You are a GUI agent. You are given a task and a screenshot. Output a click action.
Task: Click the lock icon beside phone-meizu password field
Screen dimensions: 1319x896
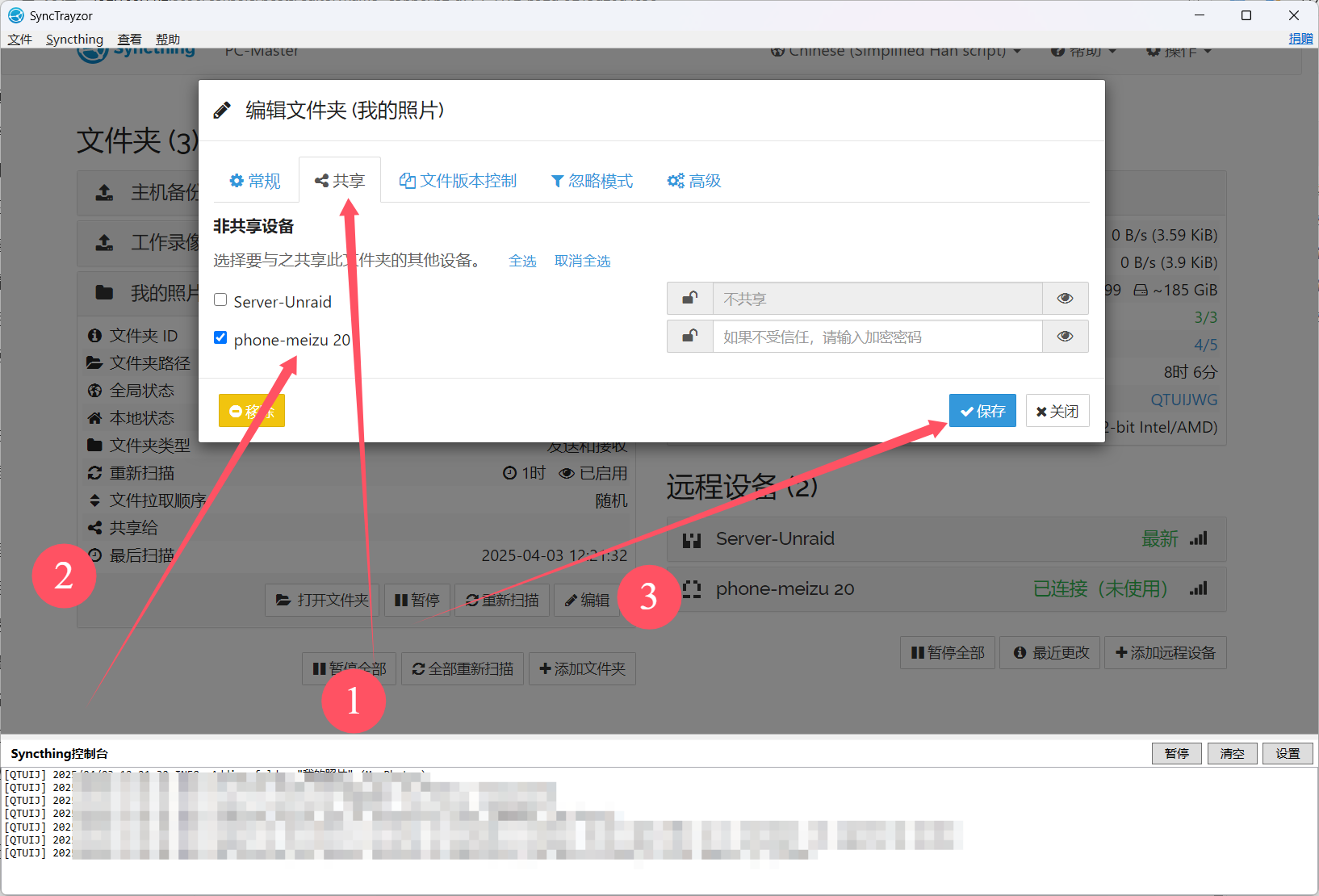point(689,337)
